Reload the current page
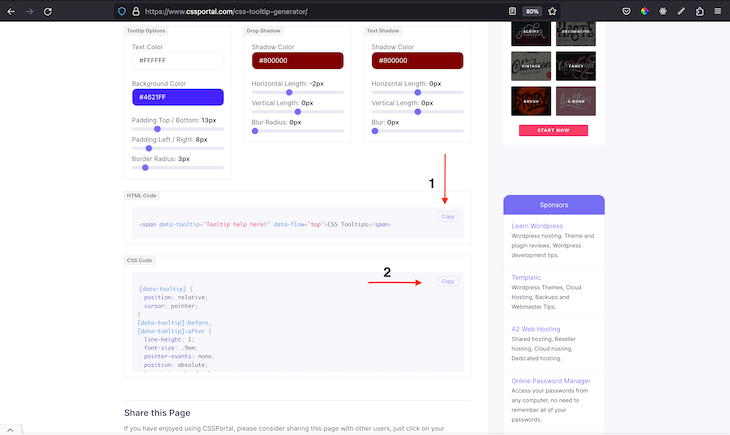This screenshot has height=435, width=730. coord(48,12)
